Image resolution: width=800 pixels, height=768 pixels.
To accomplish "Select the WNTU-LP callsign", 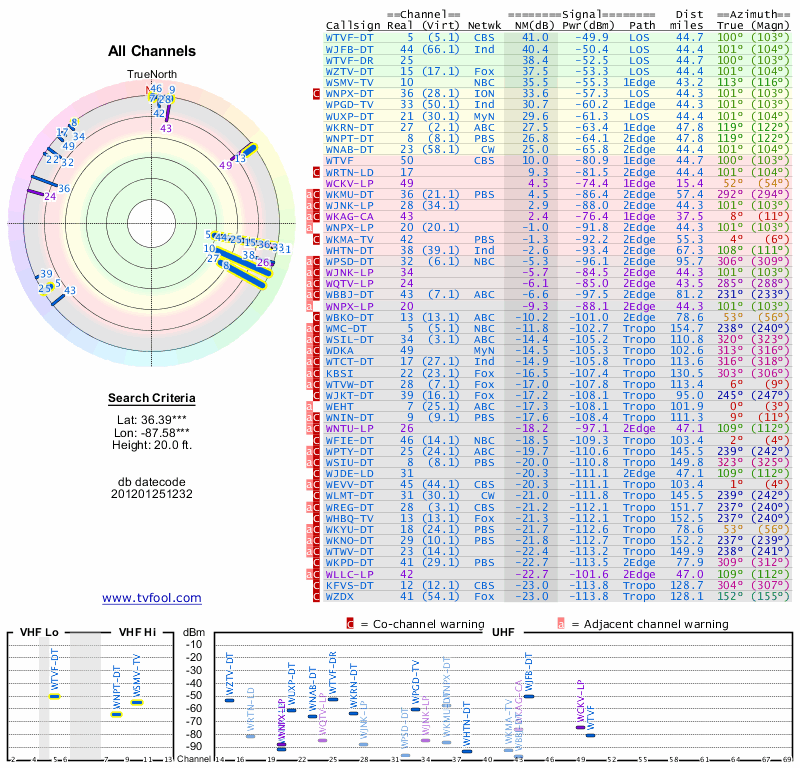I will pyautogui.click(x=349, y=429).
